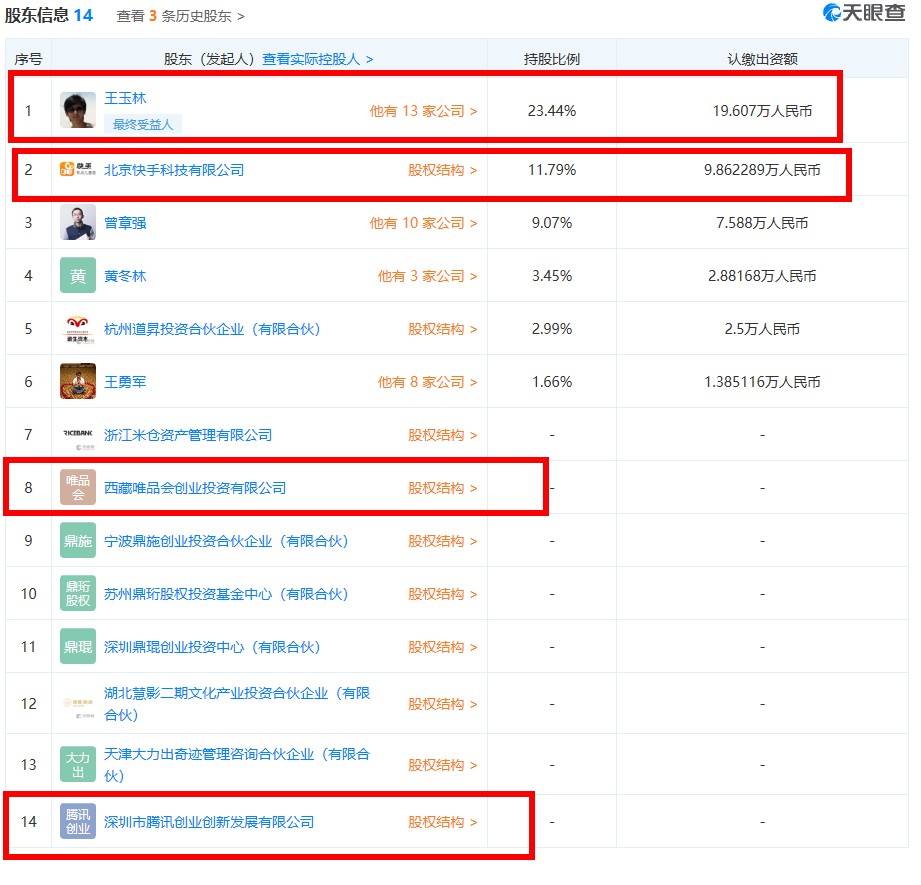
Task: Open 王勇军's avatar photo
Action: point(78,381)
